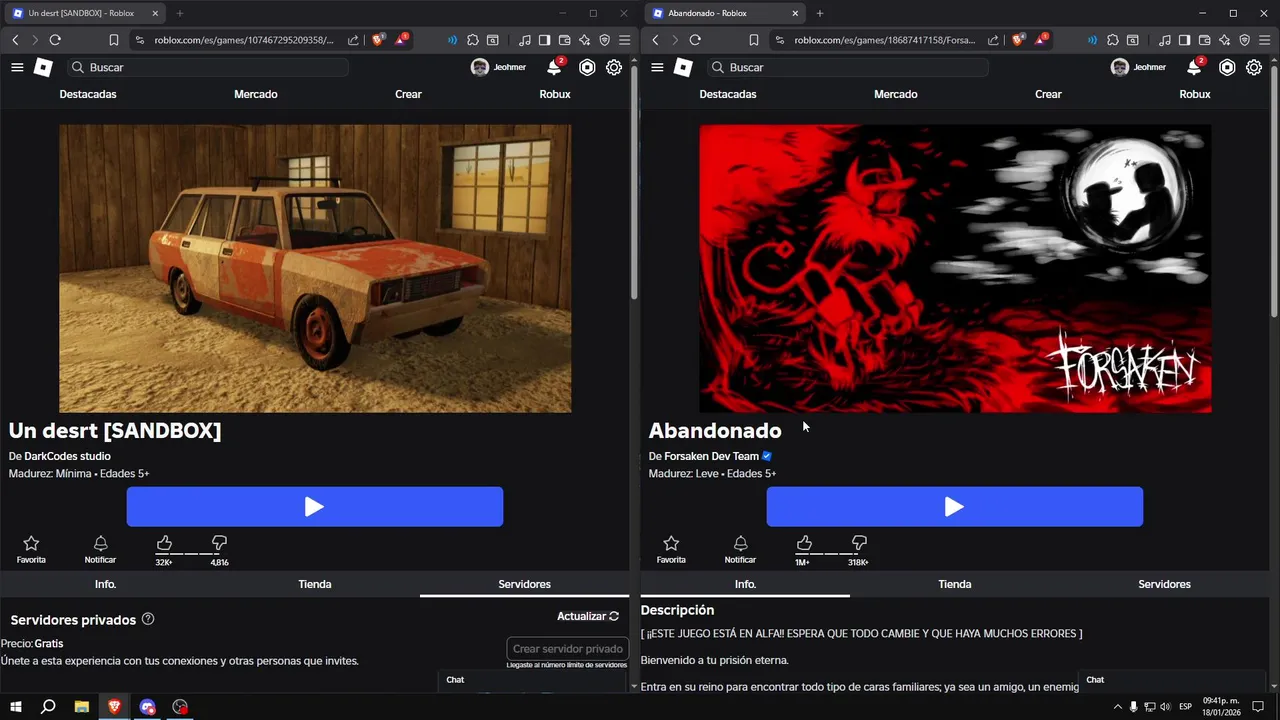1280x720 pixels.
Task: Open a new tab in the left browser window
Action: point(180,13)
